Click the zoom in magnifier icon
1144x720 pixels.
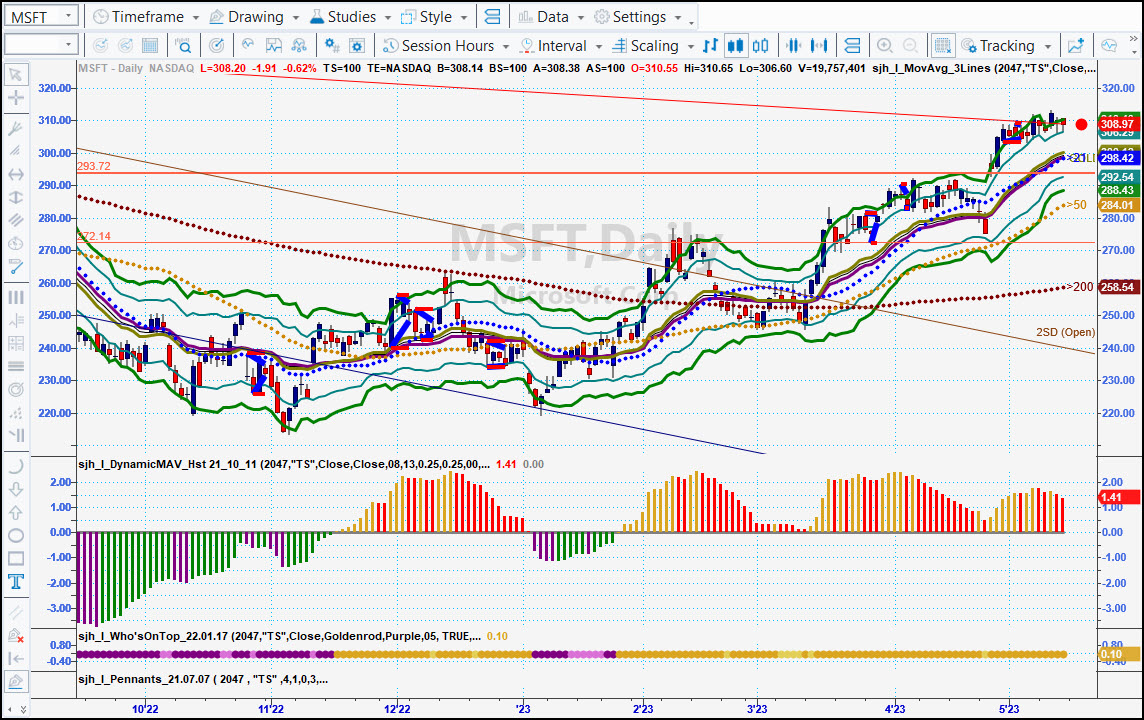click(x=885, y=46)
